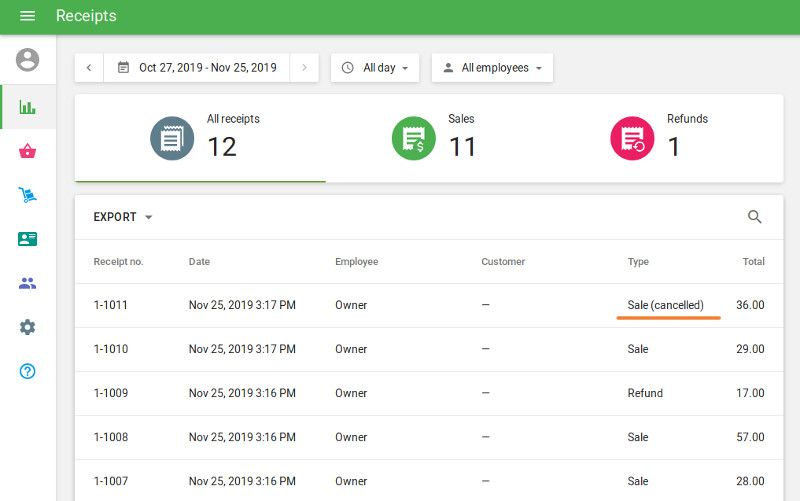800x501 pixels.
Task: Open the user account profile icon
Action: click(x=28, y=60)
